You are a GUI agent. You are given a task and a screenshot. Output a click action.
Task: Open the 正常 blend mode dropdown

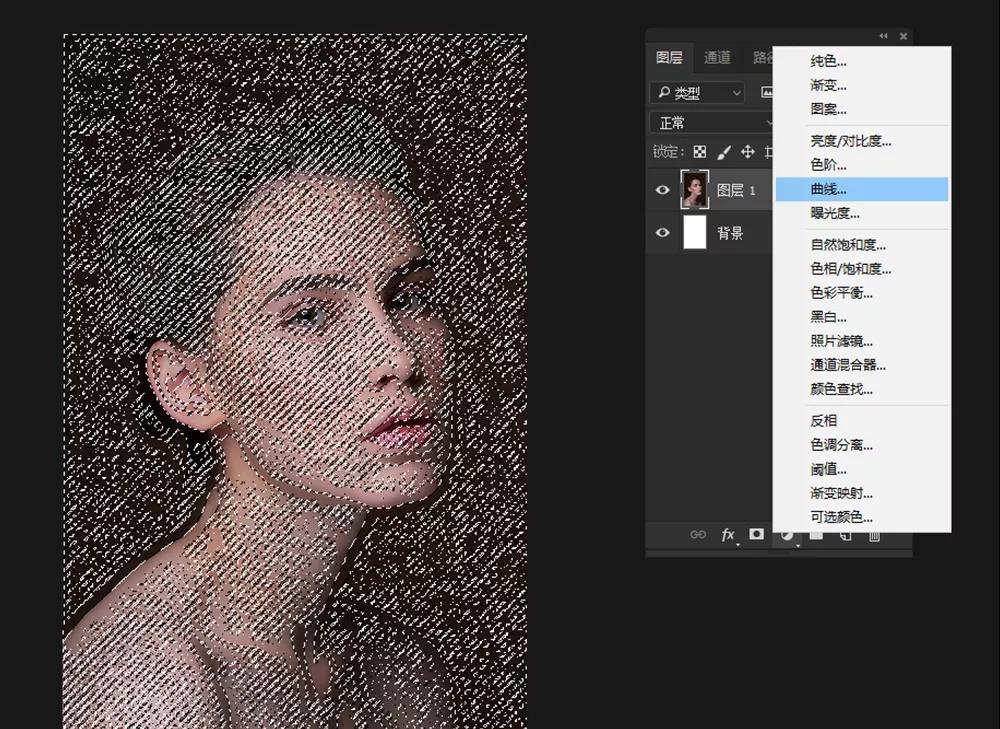click(x=712, y=122)
